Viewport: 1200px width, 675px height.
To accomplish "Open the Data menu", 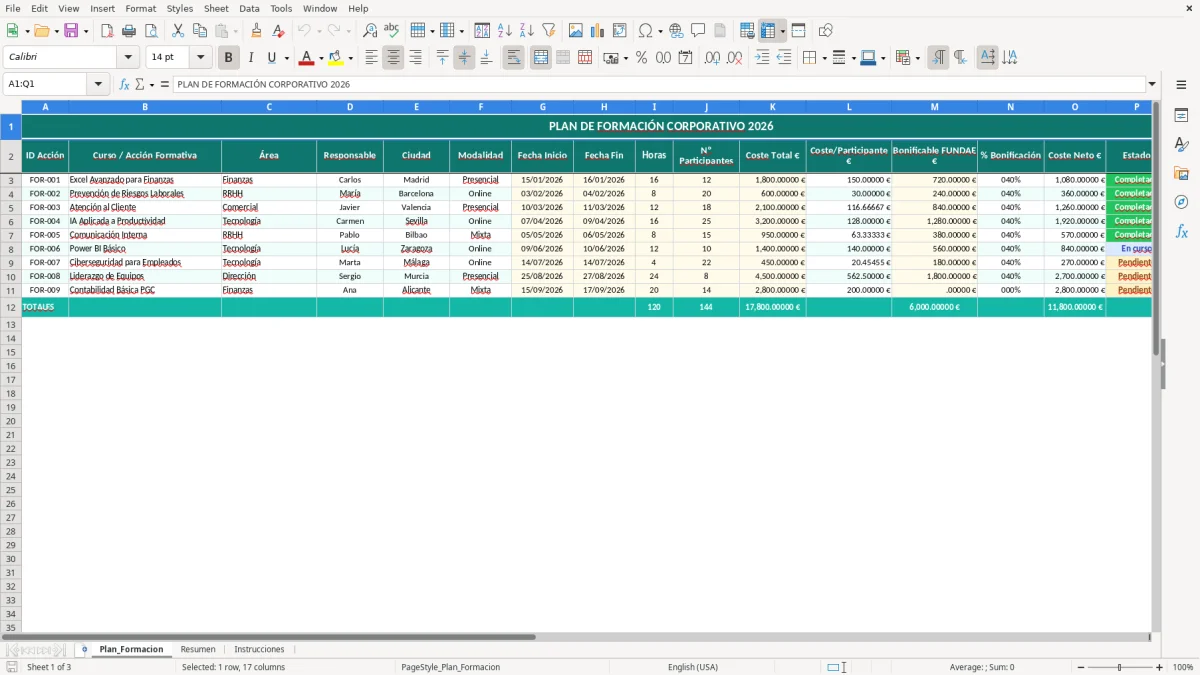I will click(x=250, y=8).
